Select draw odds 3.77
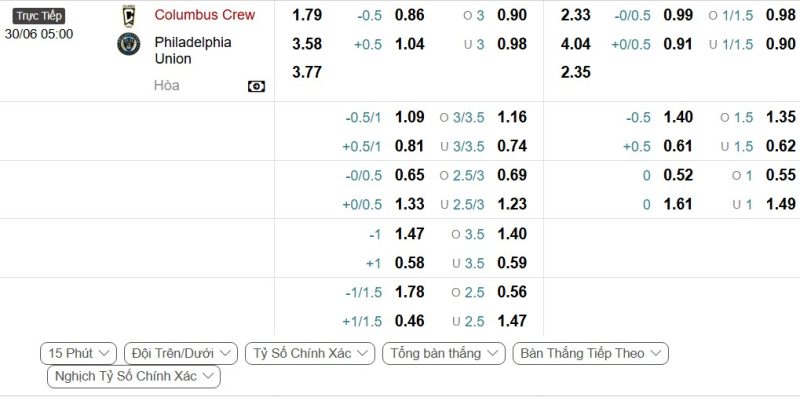Image resolution: width=800 pixels, height=397 pixels. [x=307, y=72]
